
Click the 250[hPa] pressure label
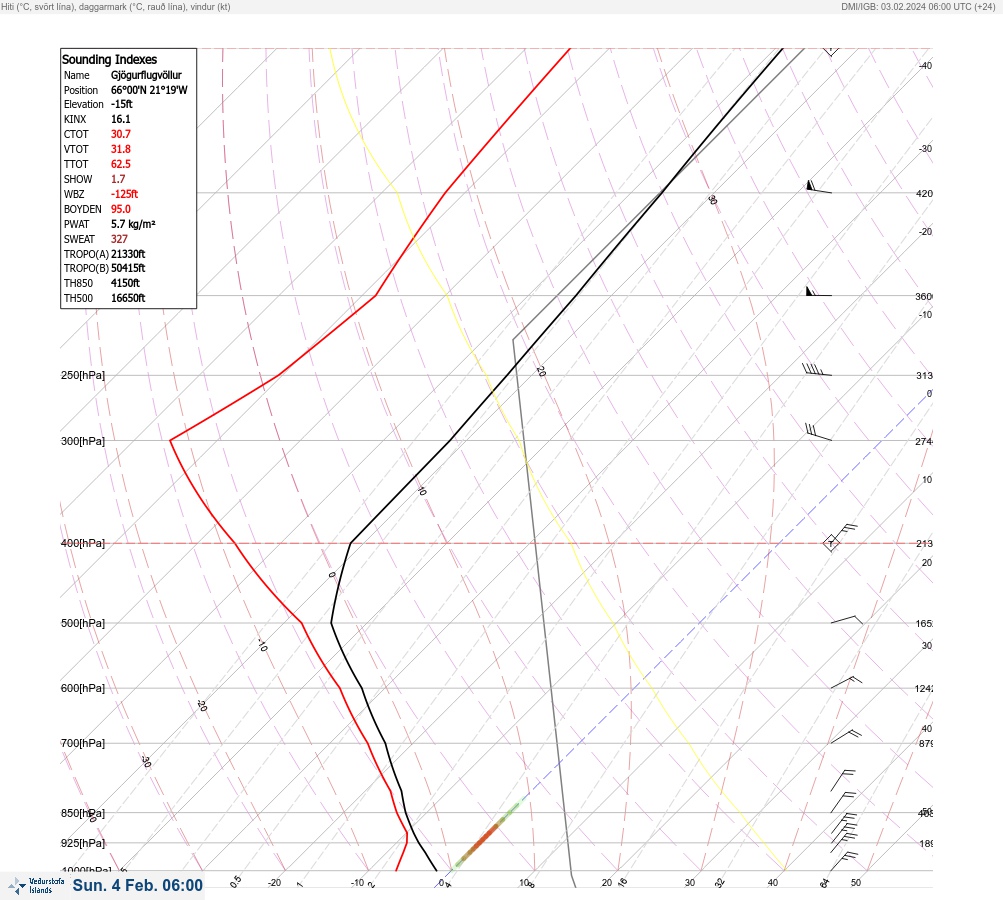(x=83, y=375)
